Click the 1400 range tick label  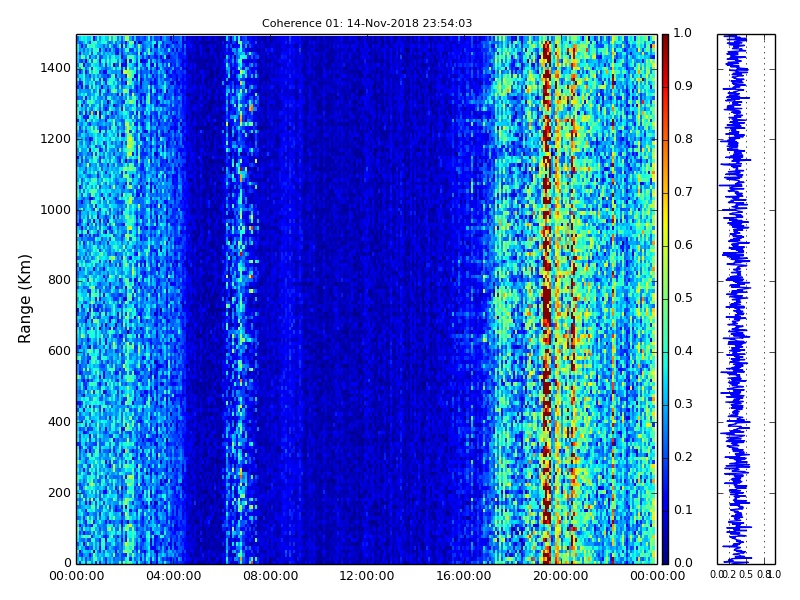(56, 68)
